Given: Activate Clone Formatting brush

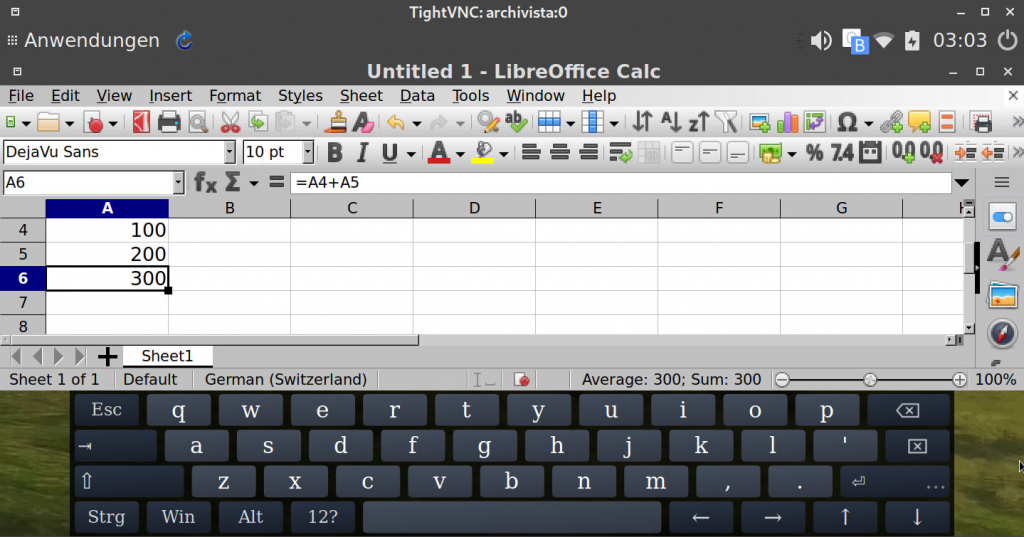Looking at the screenshot, I should [x=336, y=122].
